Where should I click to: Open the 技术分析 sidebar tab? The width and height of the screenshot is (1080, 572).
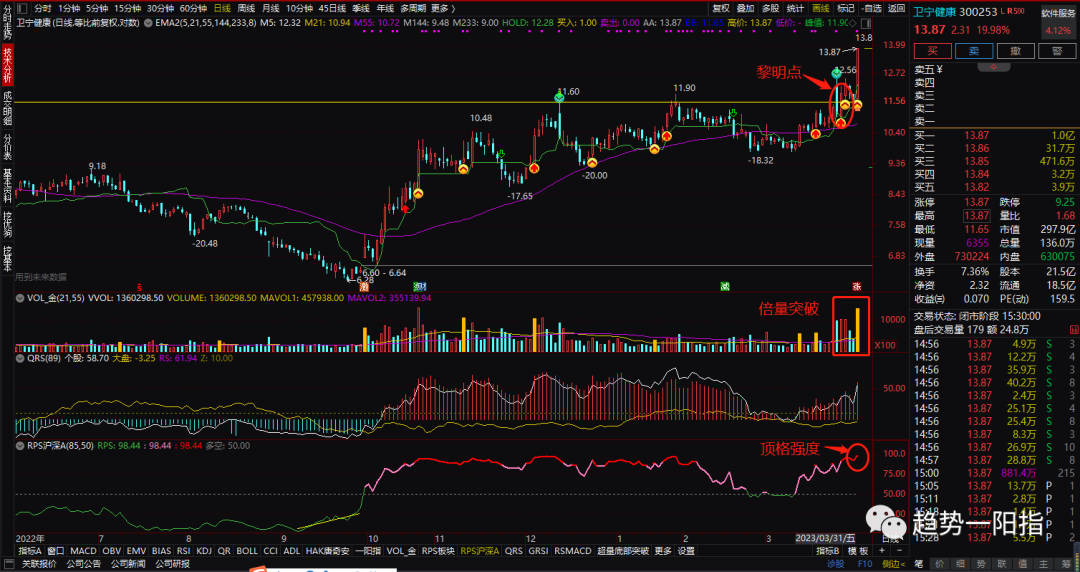pyautogui.click(x=7, y=65)
